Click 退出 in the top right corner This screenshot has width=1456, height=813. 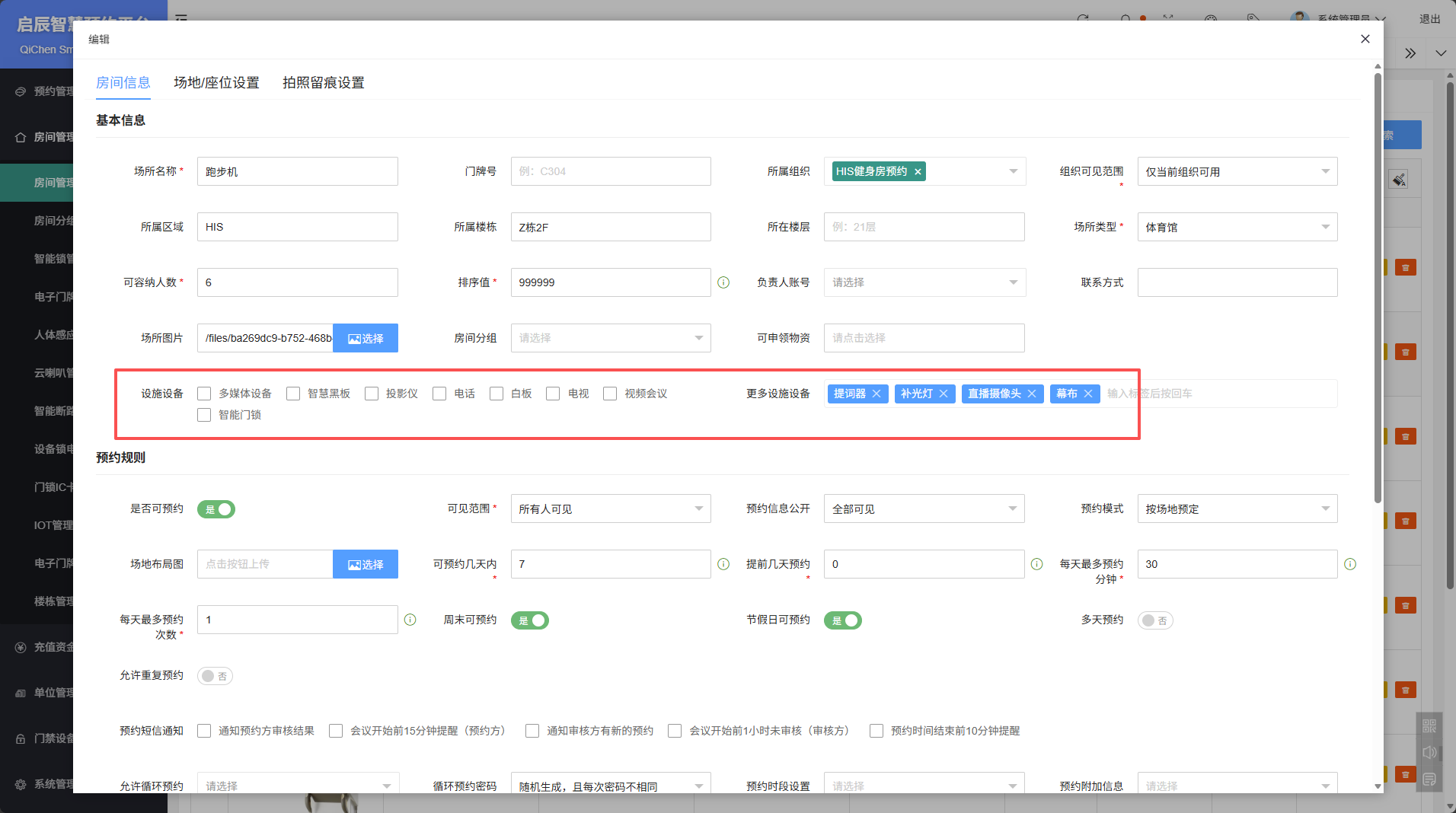[1430, 19]
